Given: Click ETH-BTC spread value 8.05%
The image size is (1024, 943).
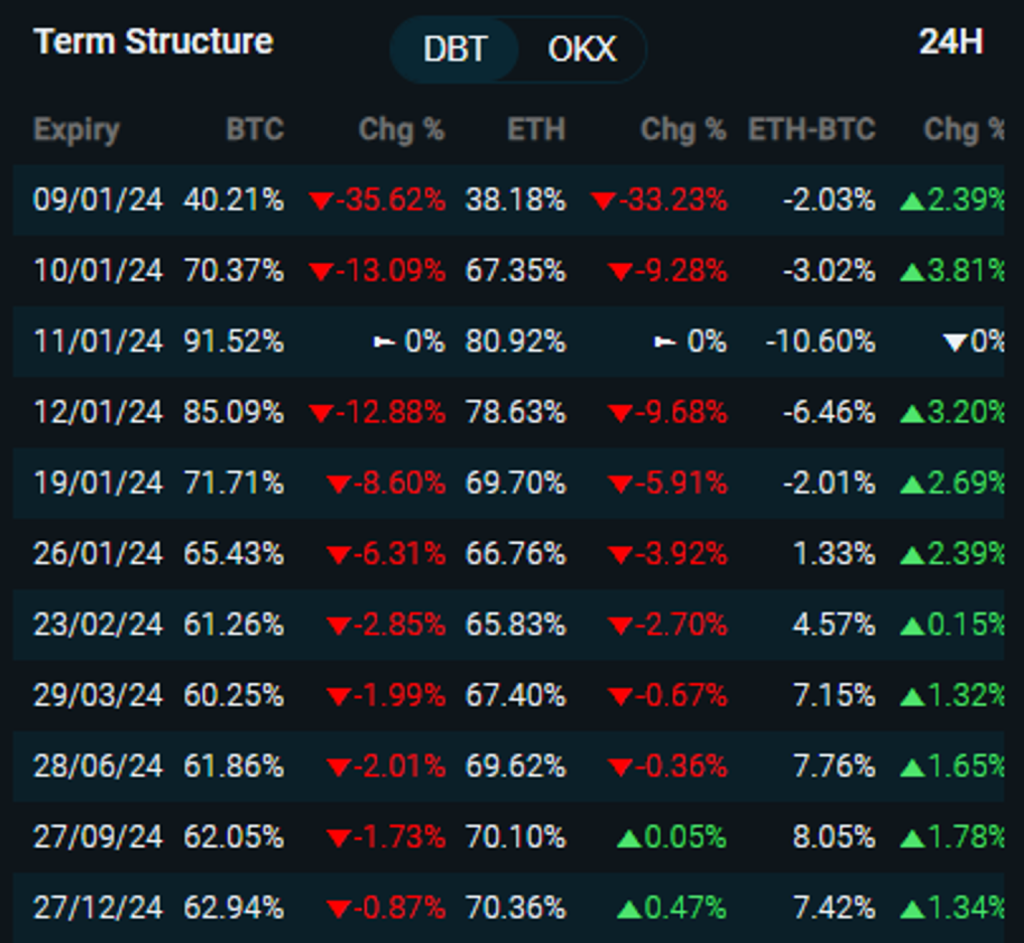Looking at the screenshot, I should click(834, 837).
